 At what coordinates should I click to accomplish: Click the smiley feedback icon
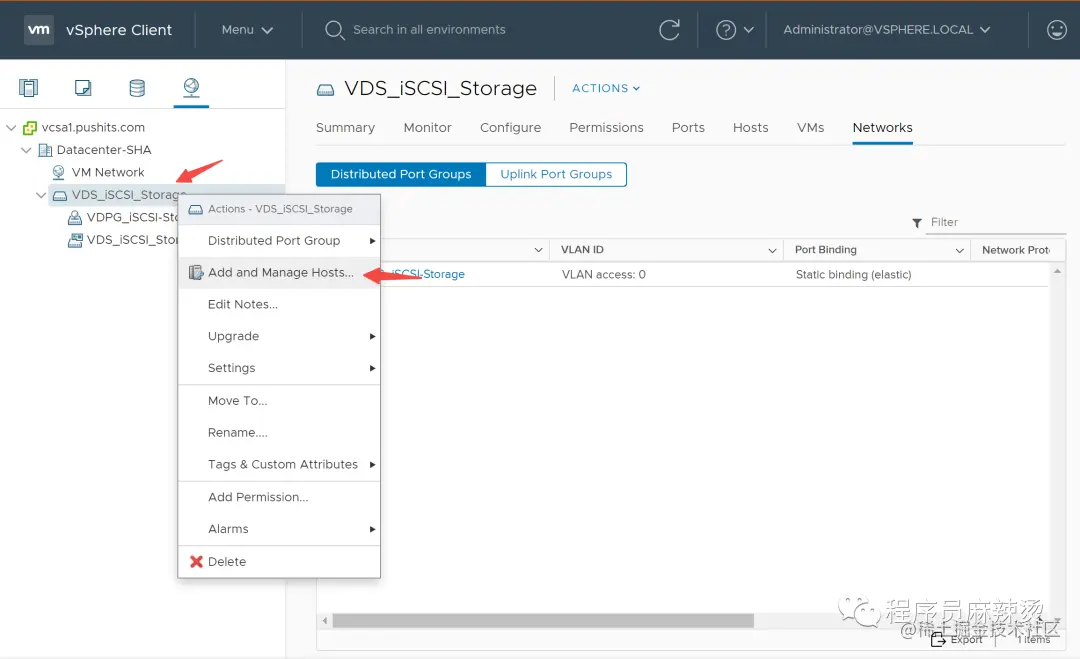1056,30
